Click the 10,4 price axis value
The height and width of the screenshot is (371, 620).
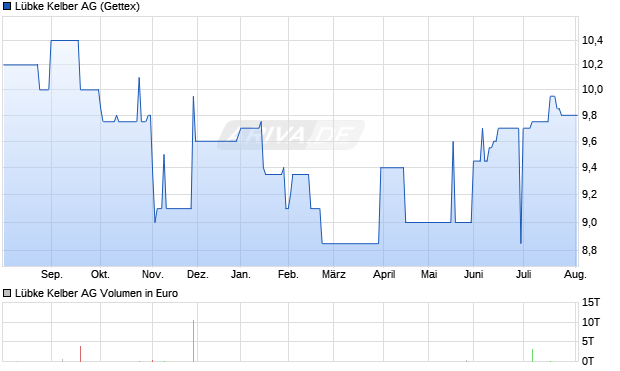point(592,40)
